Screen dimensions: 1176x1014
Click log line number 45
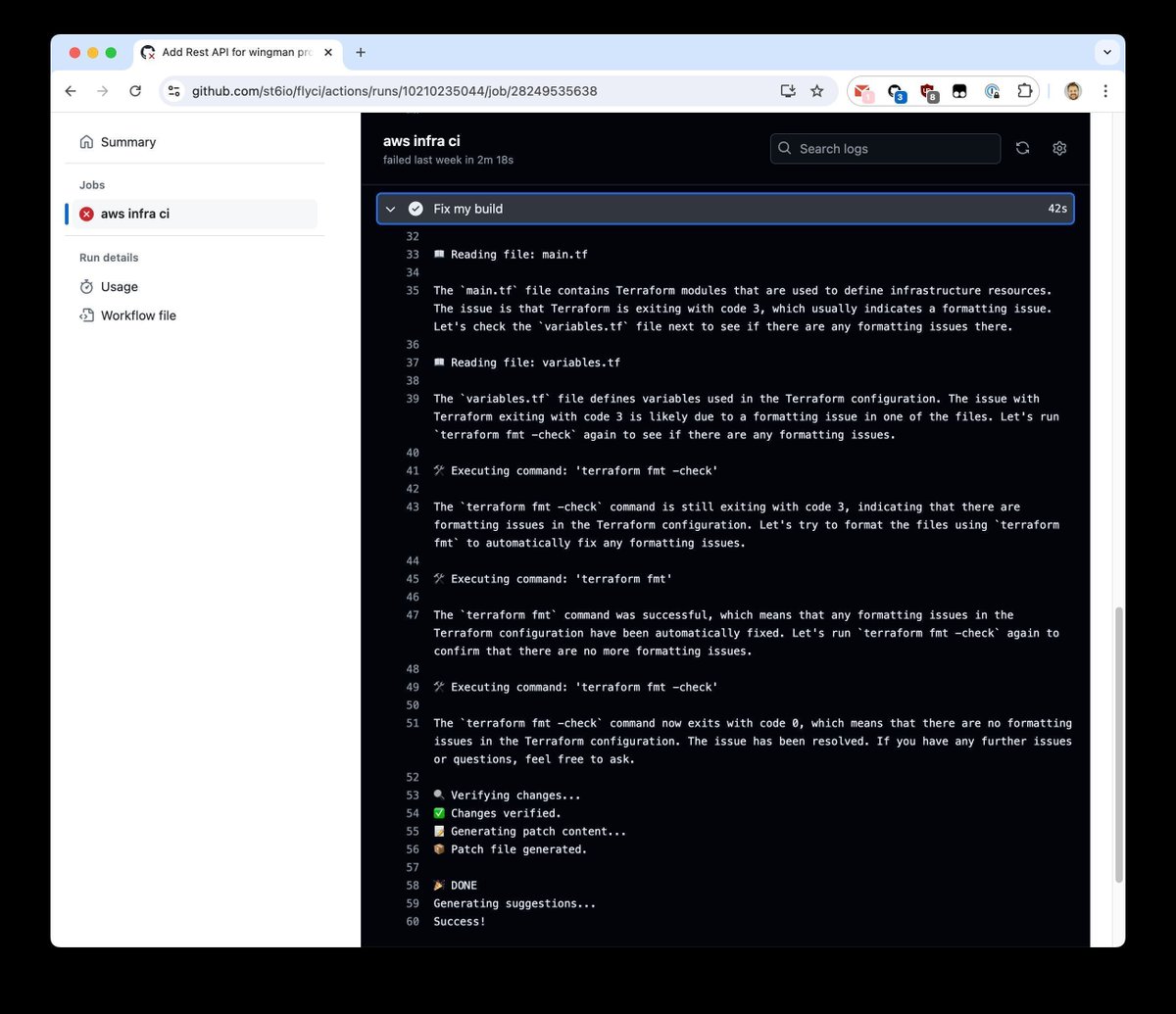pos(412,579)
